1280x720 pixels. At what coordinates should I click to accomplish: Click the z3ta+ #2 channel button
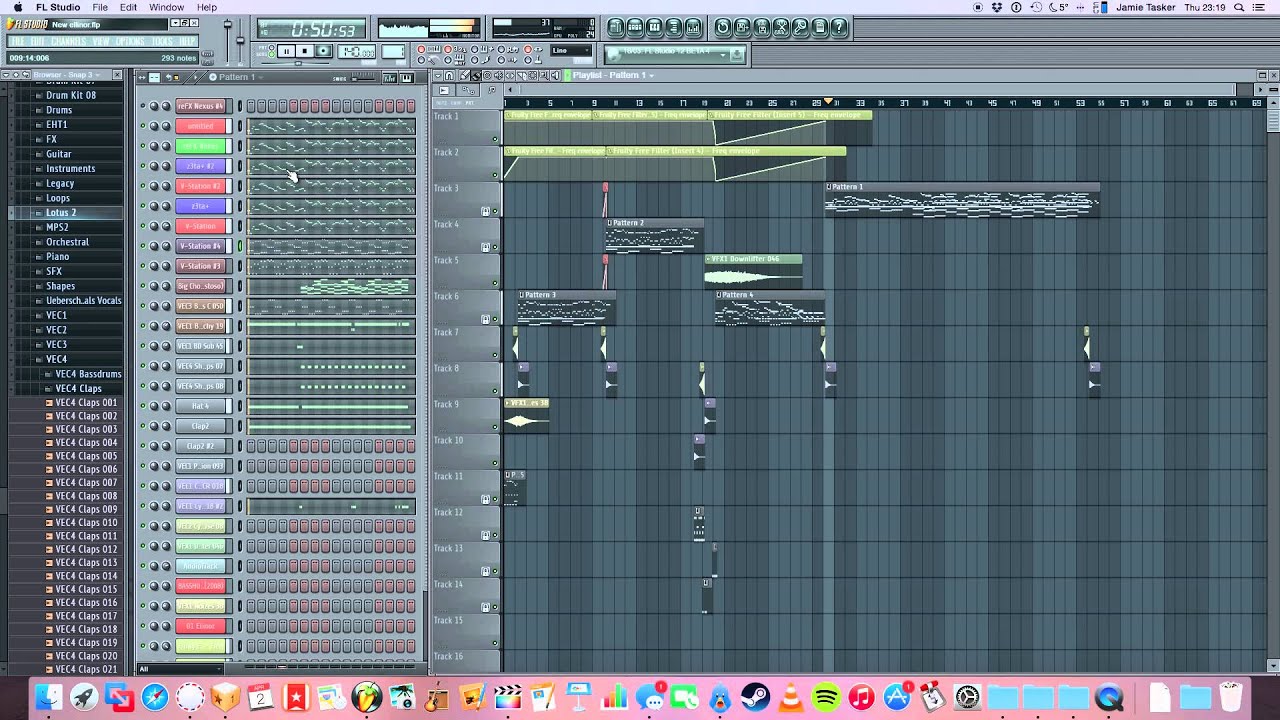click(200, 166)
